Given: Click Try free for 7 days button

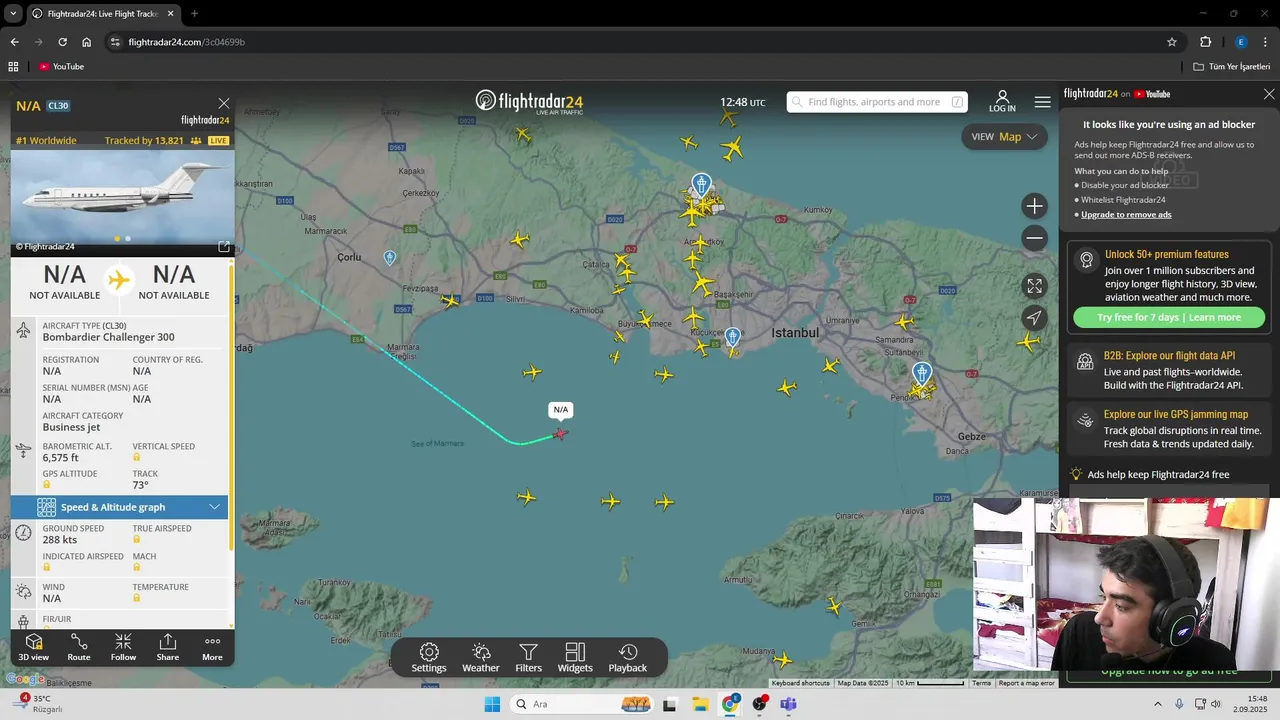Looking at the screenshot, I should coord(1169,317).
